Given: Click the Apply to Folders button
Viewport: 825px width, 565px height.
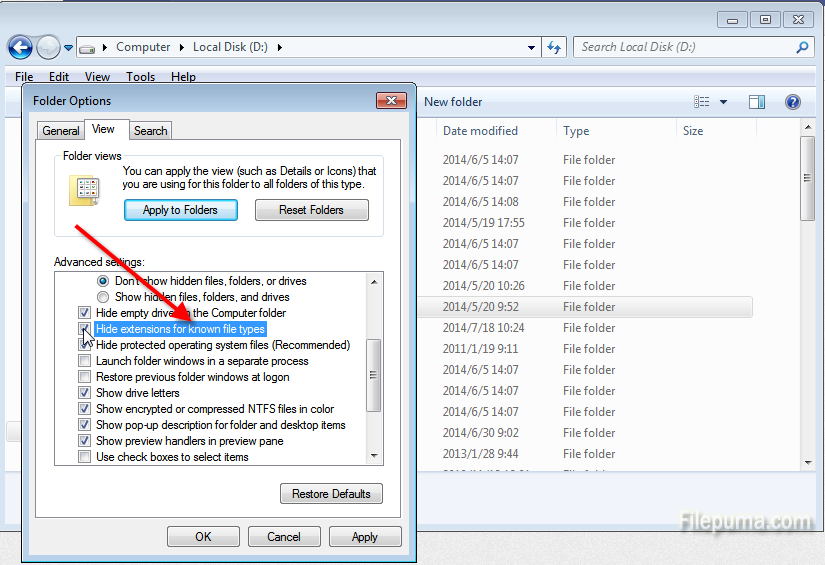Looking at the screenshot, I should pos(181,210).
